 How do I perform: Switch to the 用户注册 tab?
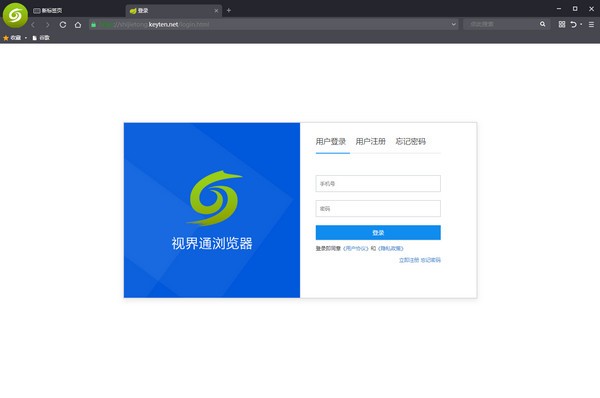click(x=370, y=142)
